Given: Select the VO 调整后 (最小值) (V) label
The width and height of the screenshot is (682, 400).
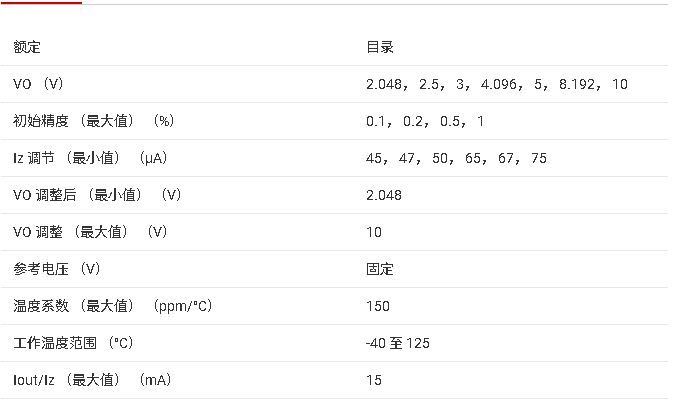Looking at the screenshot, I should point(97,195).
